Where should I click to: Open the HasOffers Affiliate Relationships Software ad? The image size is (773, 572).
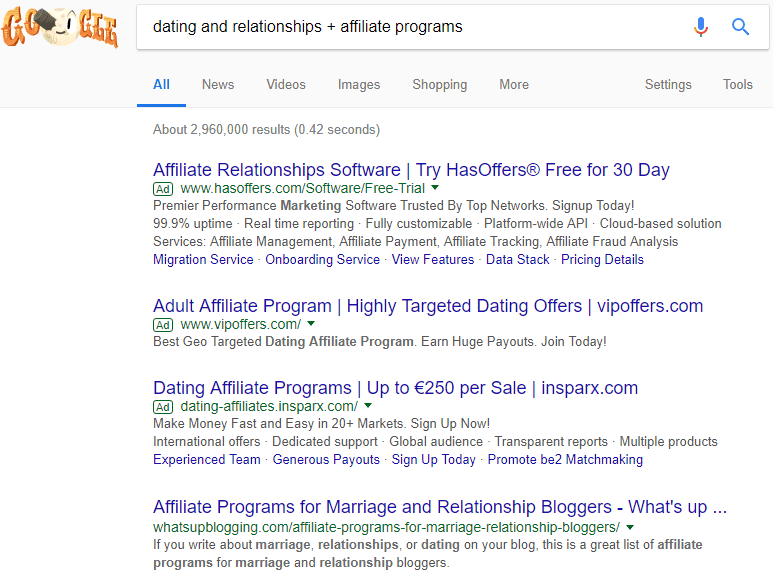[x=411, y=170]
